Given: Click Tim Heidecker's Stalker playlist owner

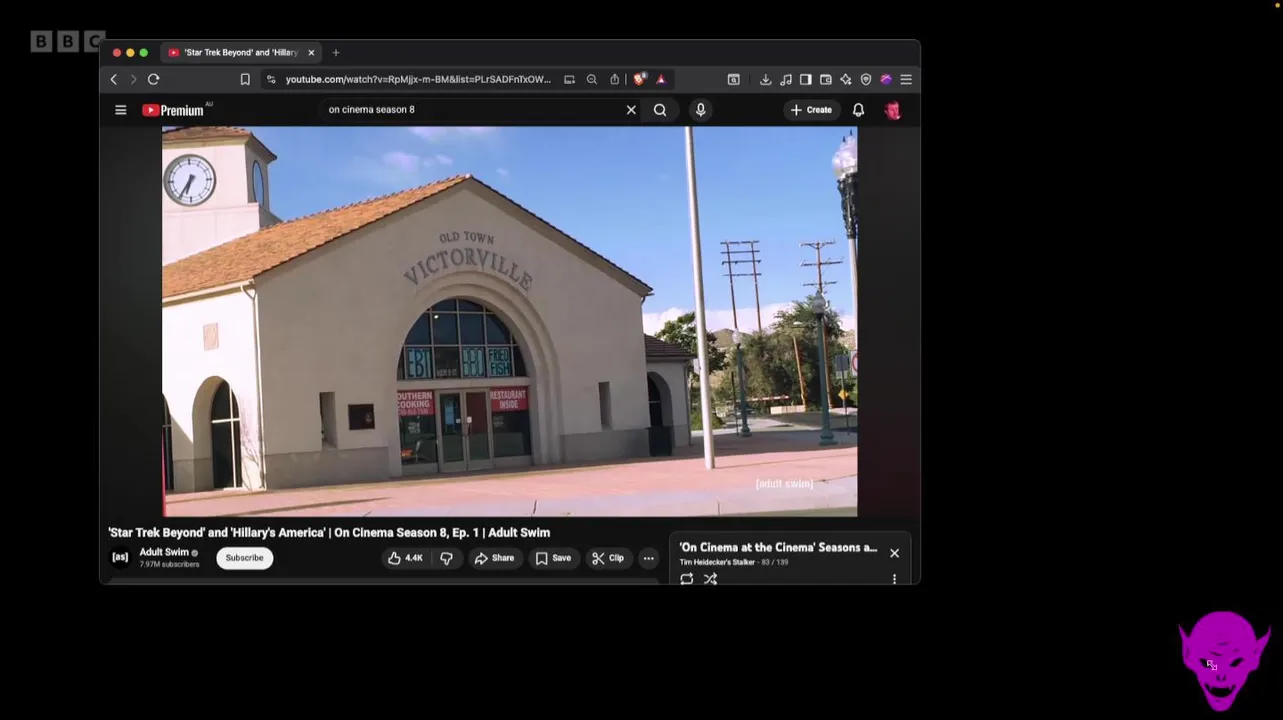Looking at the screenshot, I should pyautogui.click(x=717, y=562).
